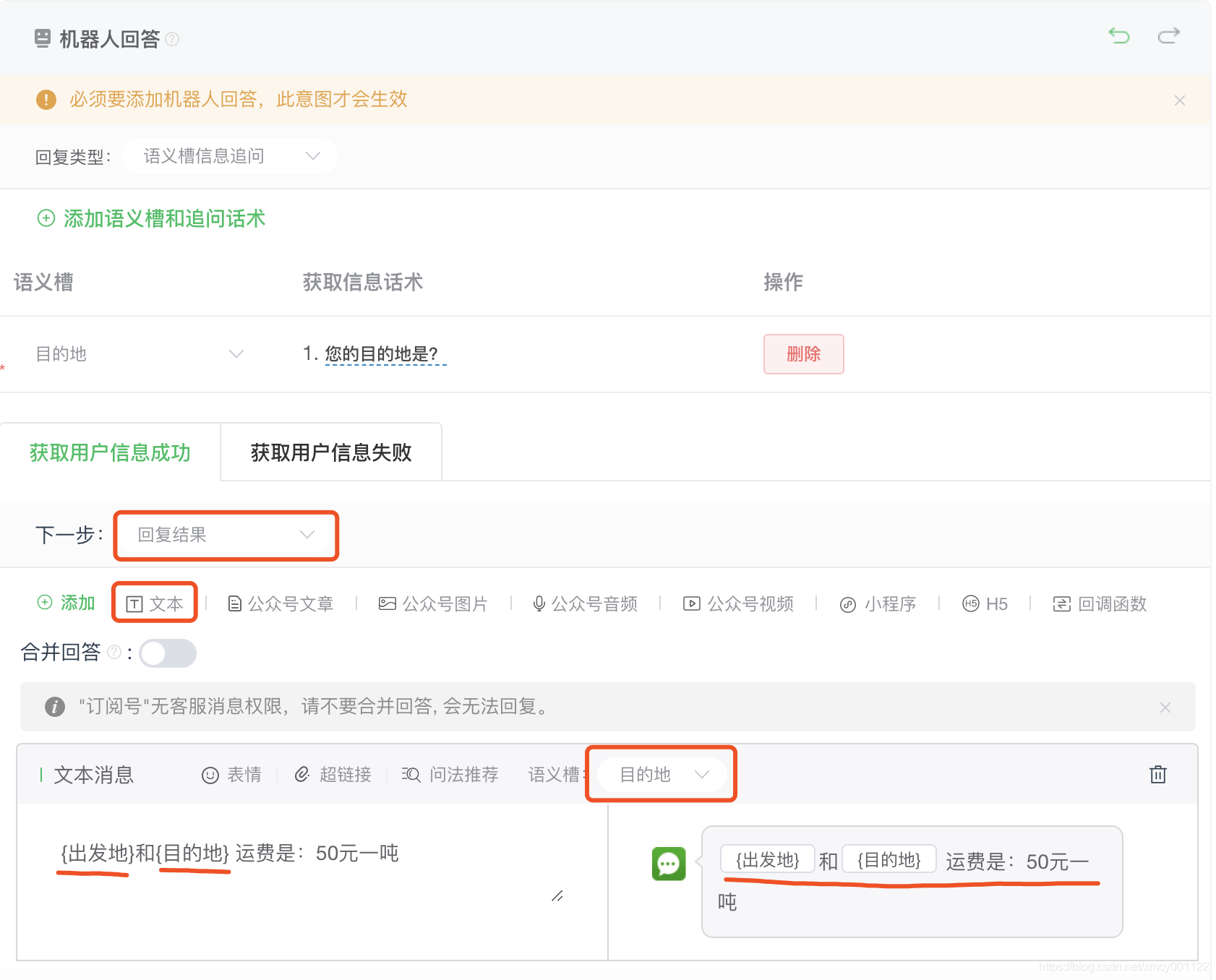Select the 公众号图片 reply type
Image resolution: width=1216 pixels, height=980 pixels.
click(x=434, y=603)
